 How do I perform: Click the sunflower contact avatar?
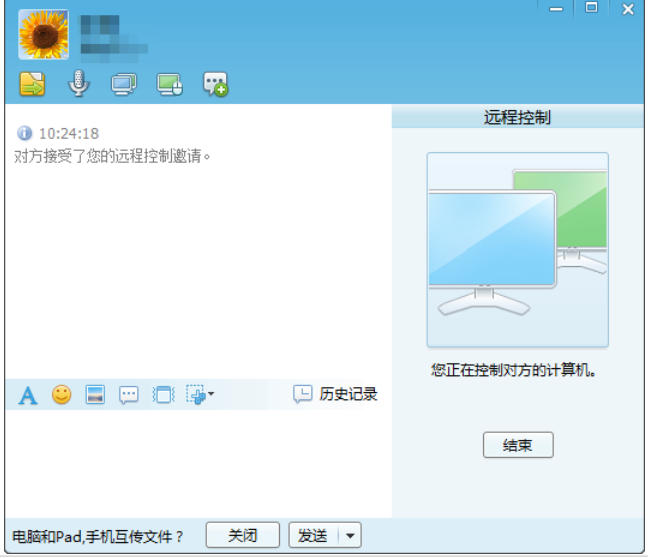[x=43, y=34]
